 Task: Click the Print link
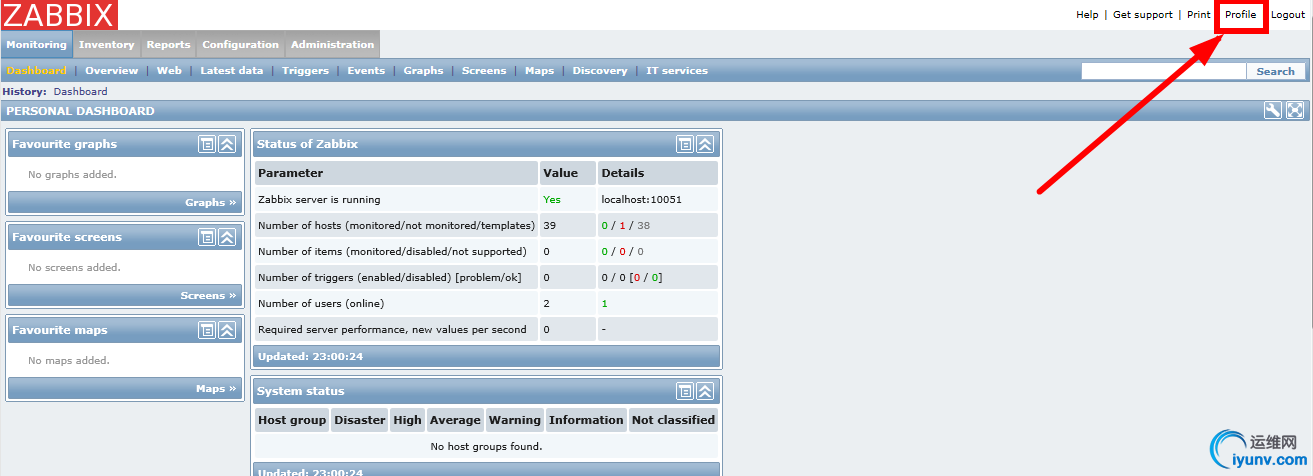[x=1199, y=15]
